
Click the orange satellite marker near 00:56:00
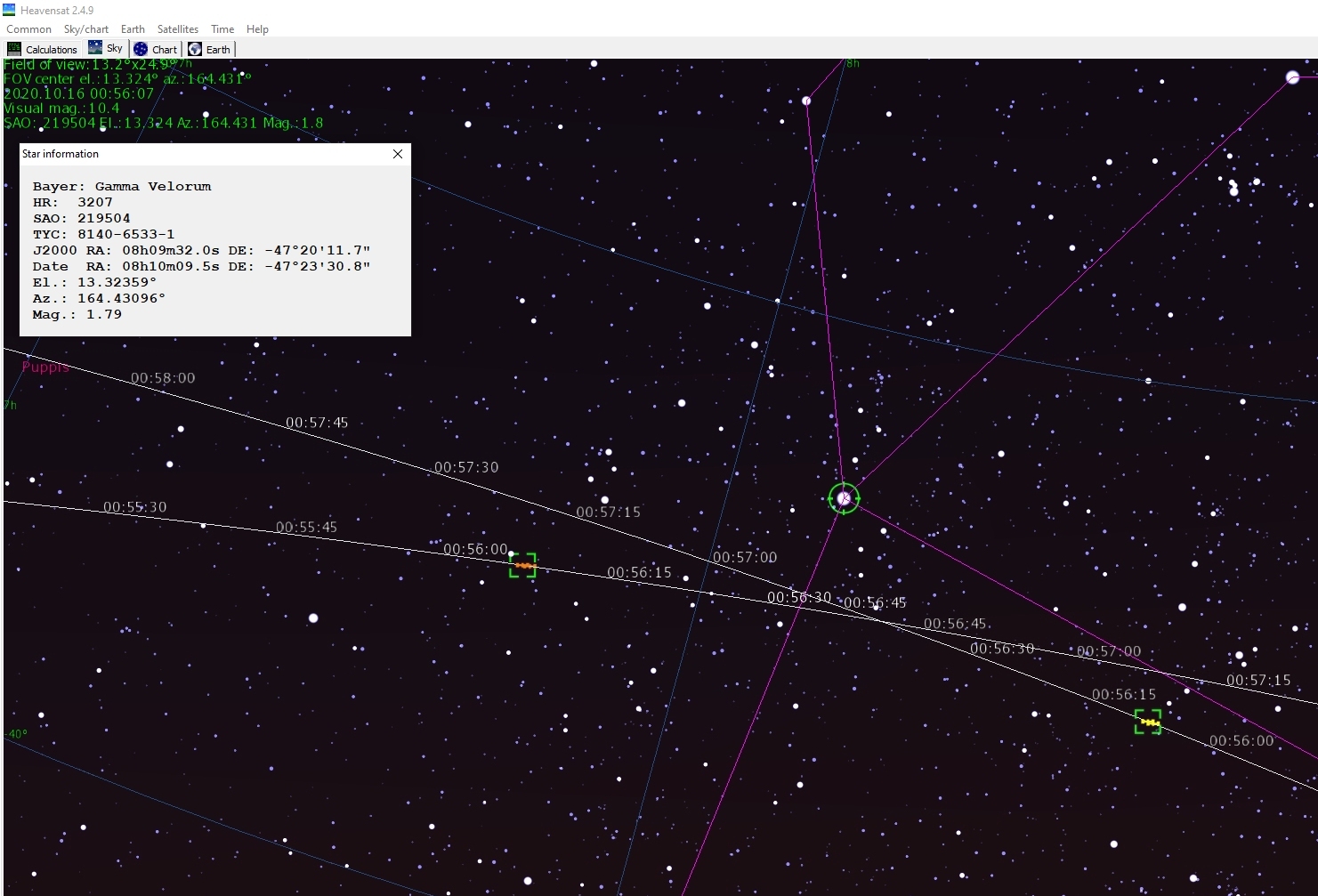tap(523, 565)
